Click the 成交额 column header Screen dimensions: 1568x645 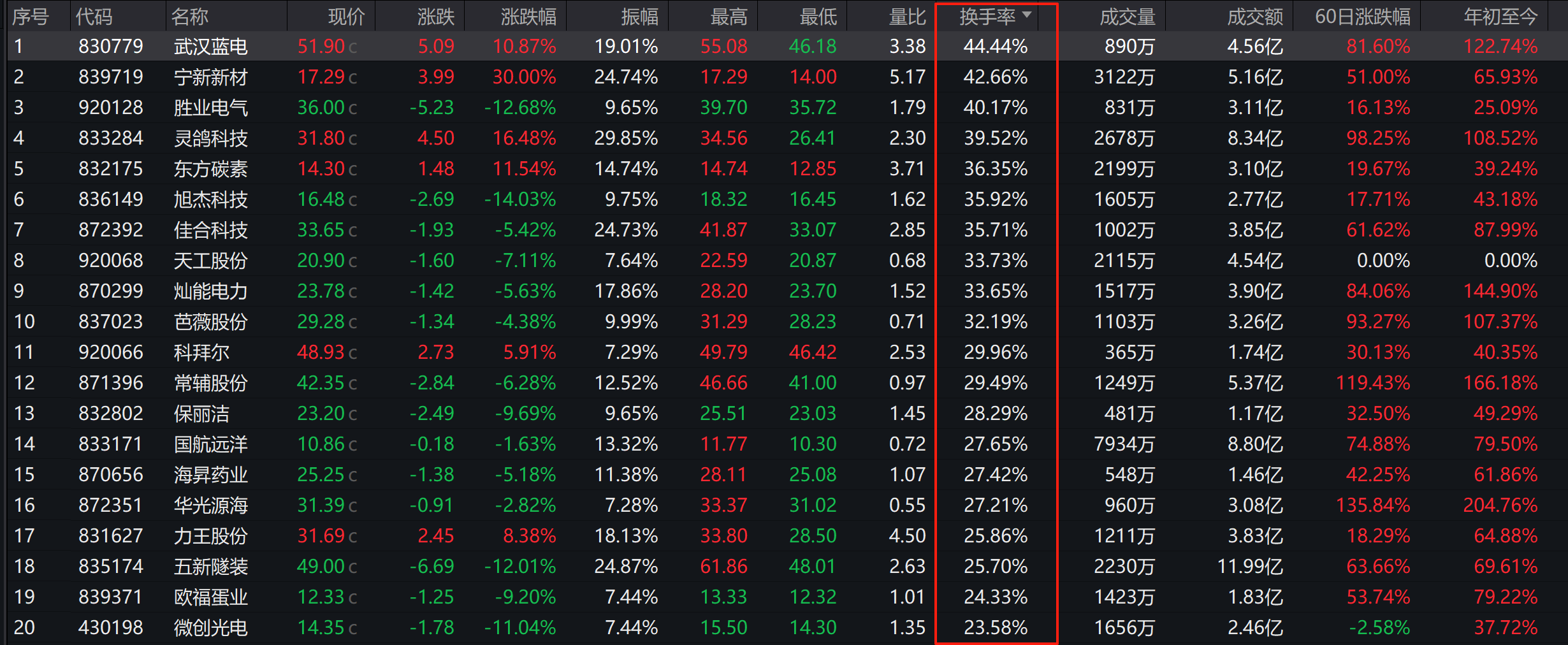click(x=1255, y=17)
